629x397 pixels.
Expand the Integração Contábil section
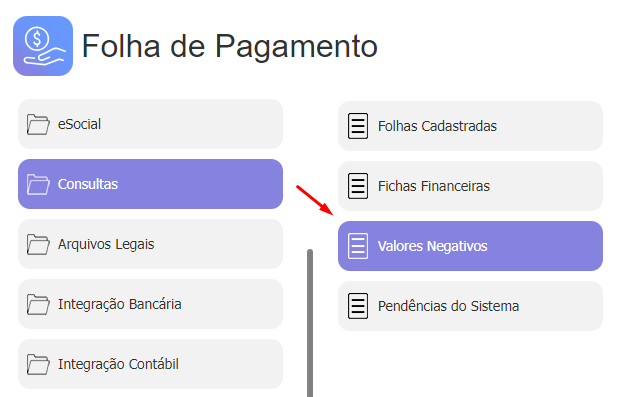coord(150,364)
